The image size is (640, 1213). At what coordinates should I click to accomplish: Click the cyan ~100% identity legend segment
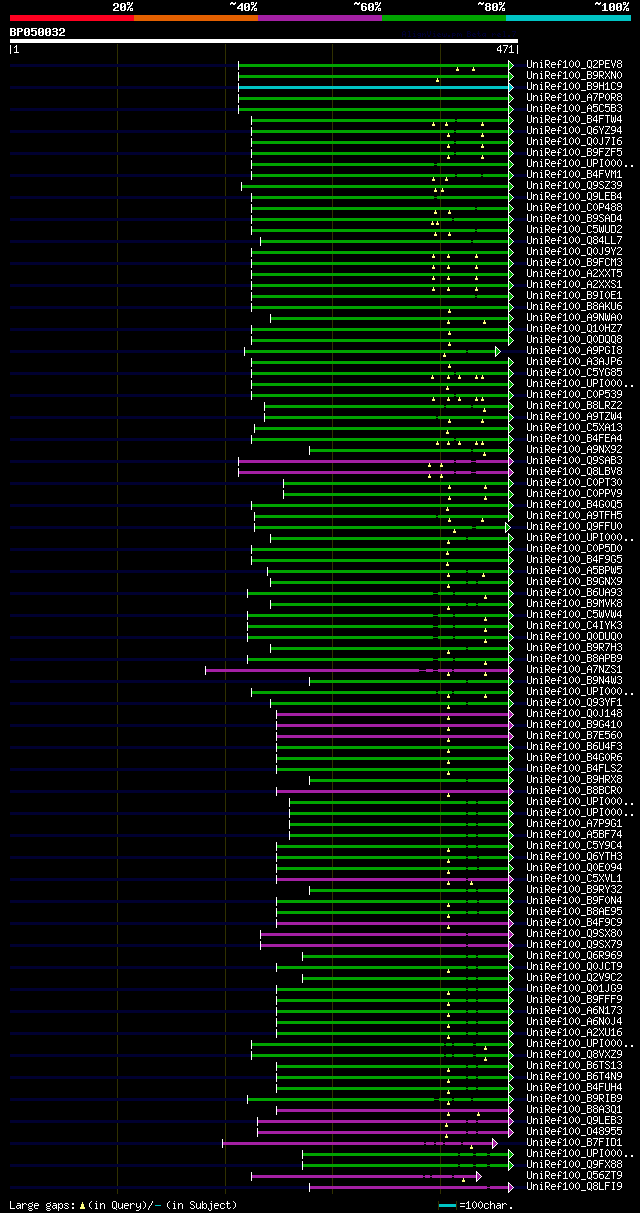coord(568,18)
